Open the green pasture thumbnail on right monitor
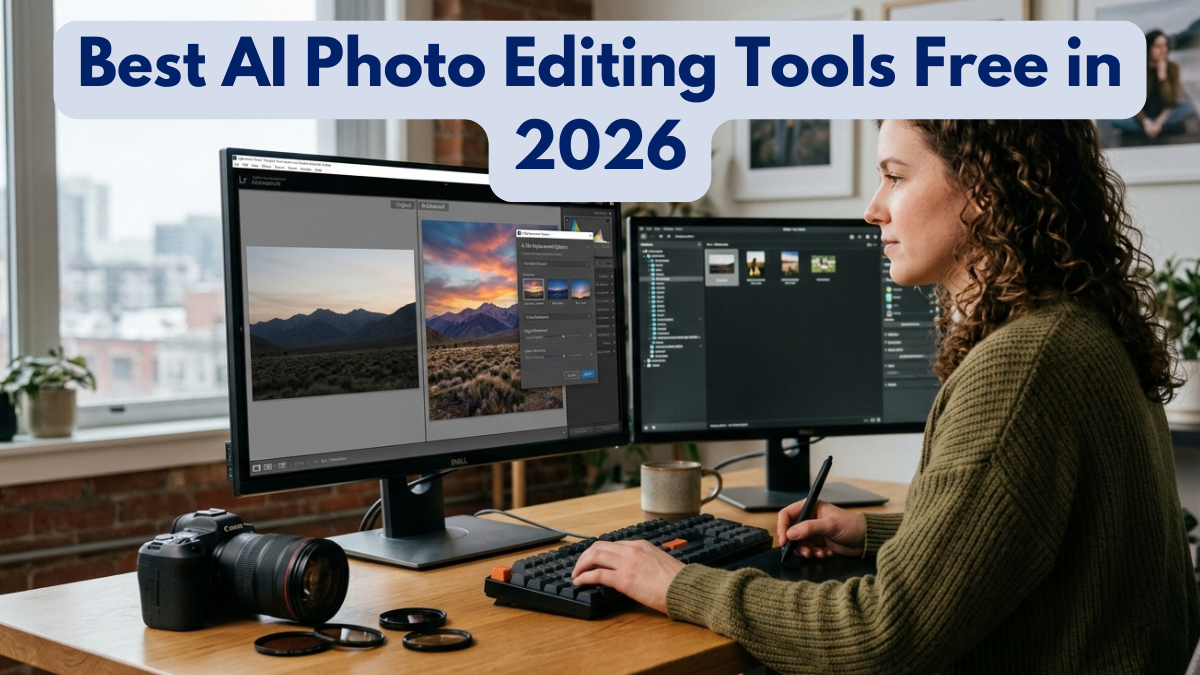Image resolution: width=1200 pixels, height=675 pixels. tap(823, 264)
